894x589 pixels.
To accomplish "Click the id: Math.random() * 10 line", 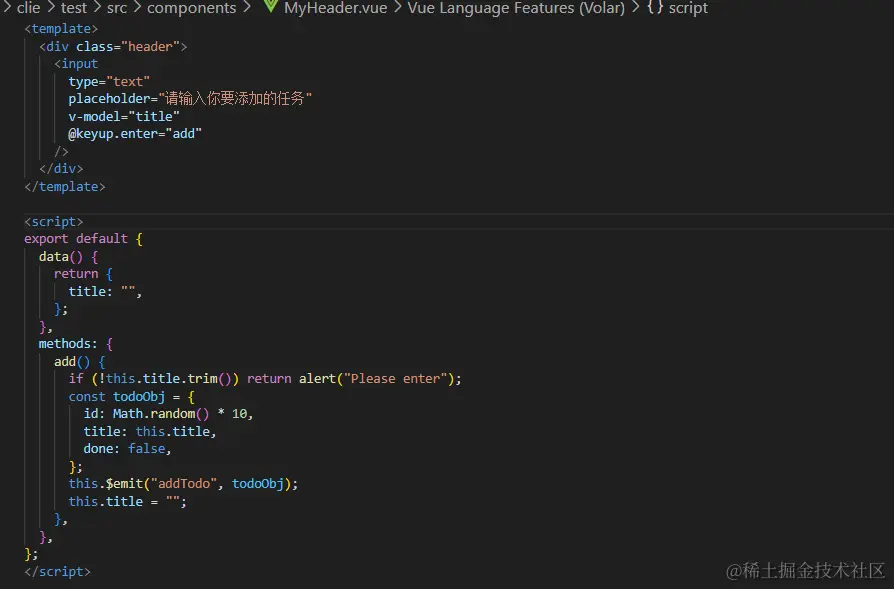I will pos(168,414).
